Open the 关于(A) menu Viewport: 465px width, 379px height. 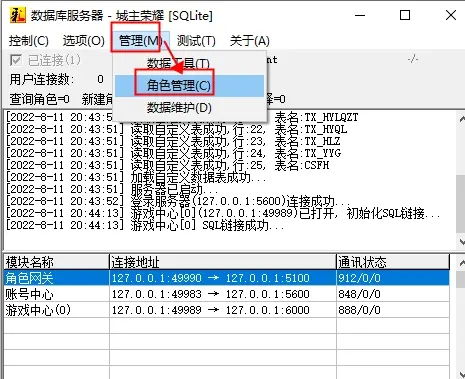pos(250,41)
